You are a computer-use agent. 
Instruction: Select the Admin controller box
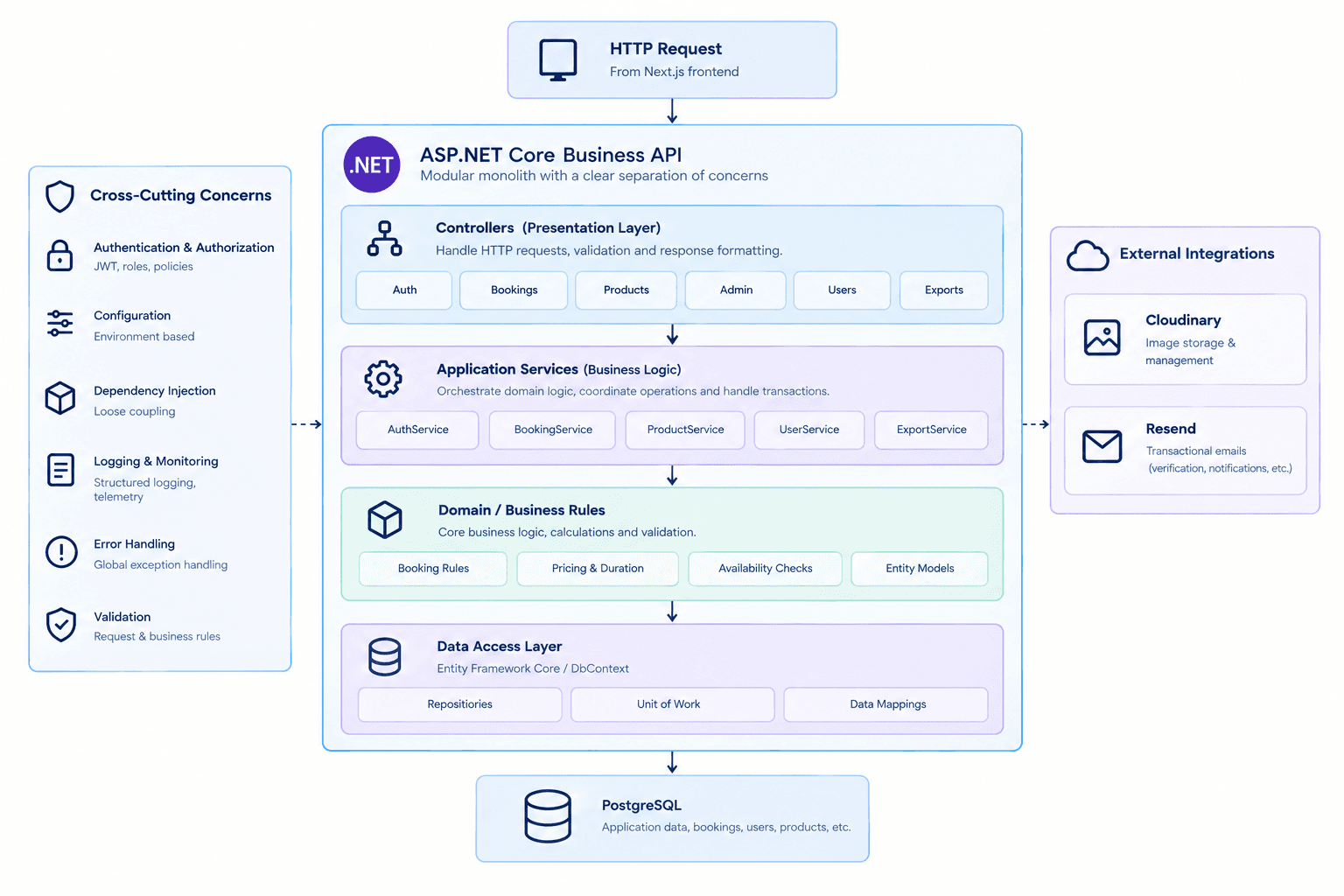pos(736,290)
